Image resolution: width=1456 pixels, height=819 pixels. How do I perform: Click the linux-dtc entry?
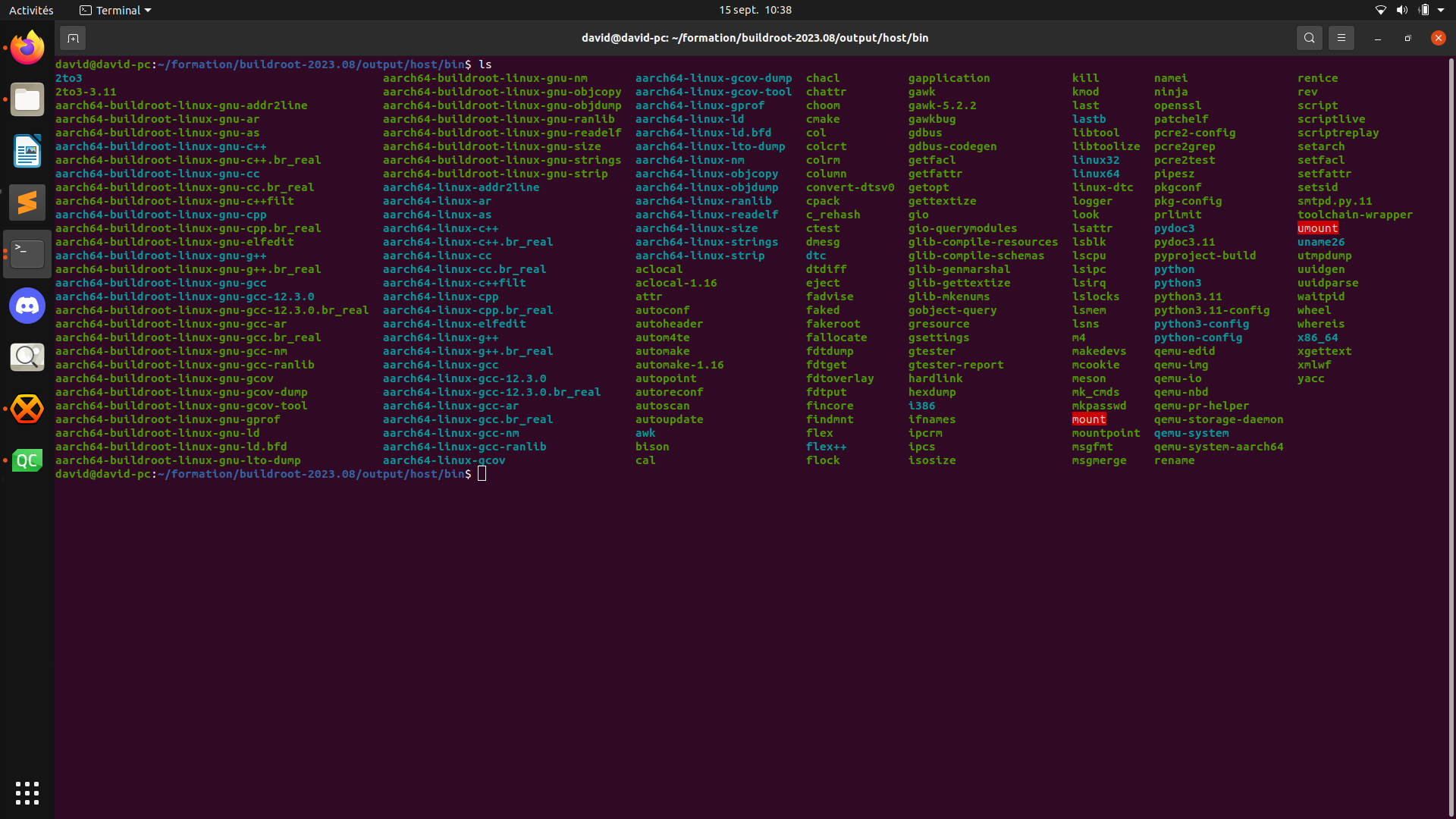[x=1103, y=187]
